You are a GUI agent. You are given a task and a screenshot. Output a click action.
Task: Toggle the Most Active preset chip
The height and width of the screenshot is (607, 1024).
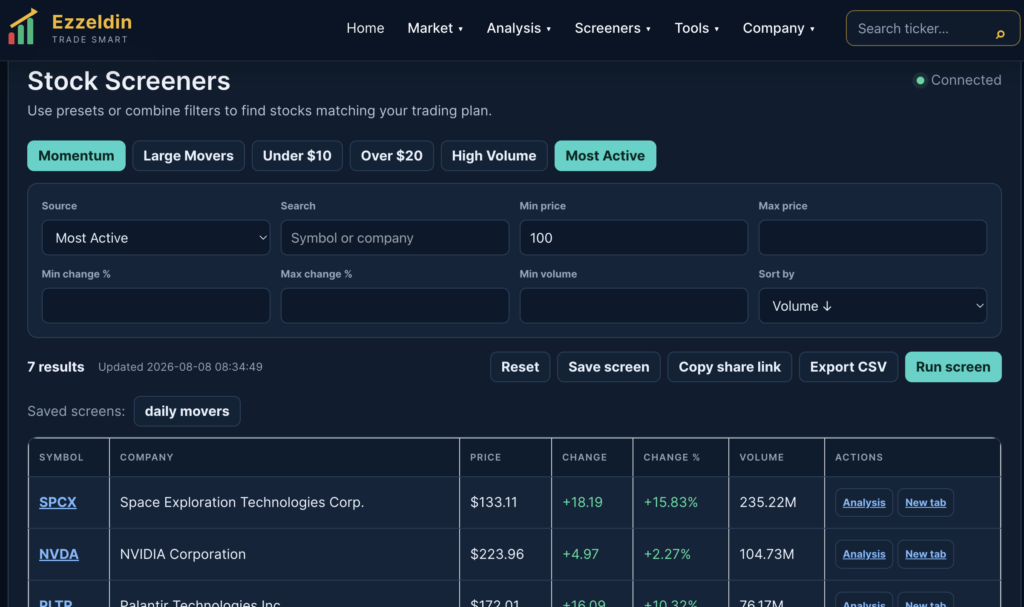coord(605,156)
